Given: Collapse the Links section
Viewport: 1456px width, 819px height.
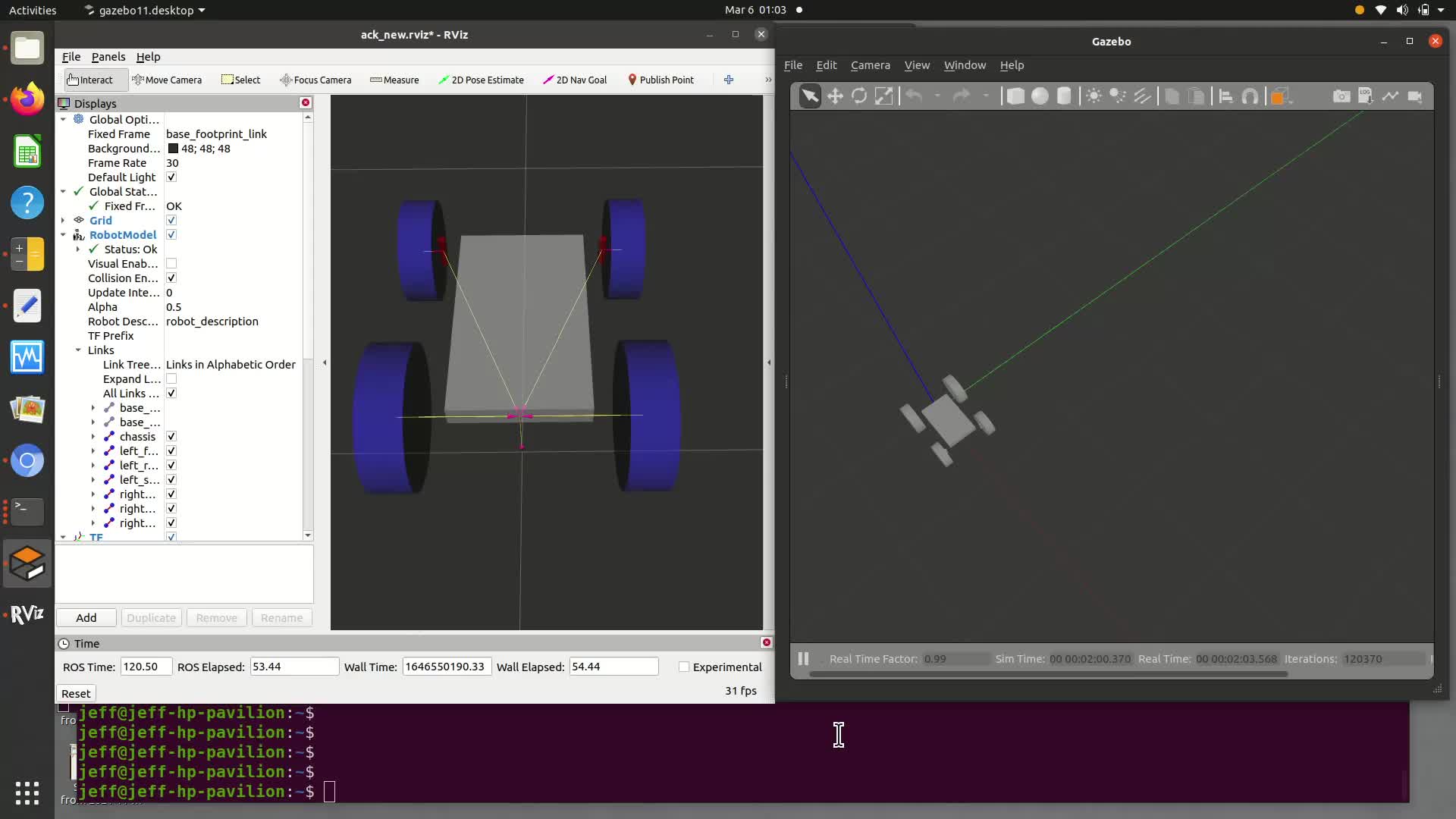Looking at the screenshot, I should 78,350.
